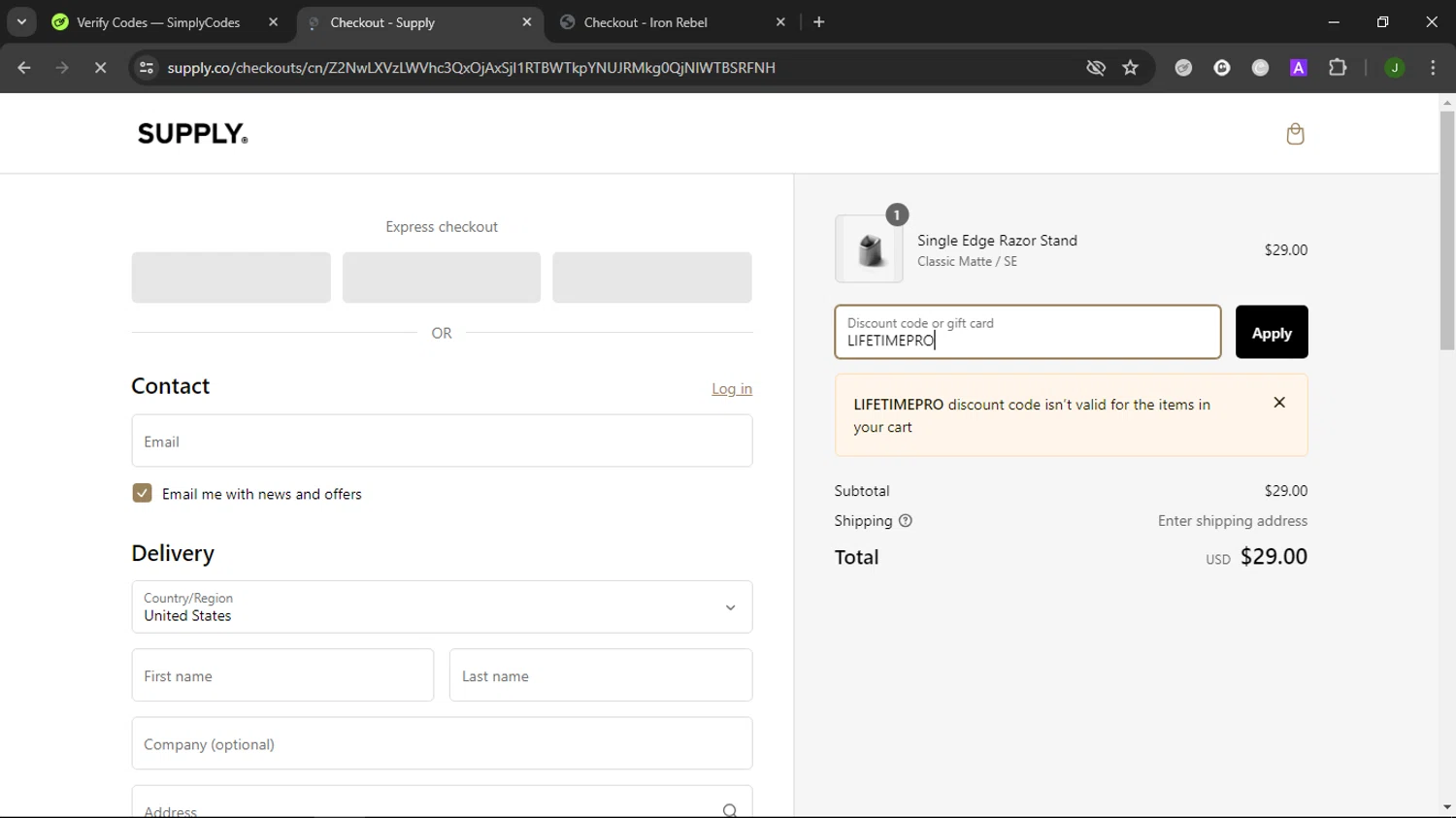Click the scrollbar down arrow
This screenshot has height=818, width=1456.
click(1447, 807)
